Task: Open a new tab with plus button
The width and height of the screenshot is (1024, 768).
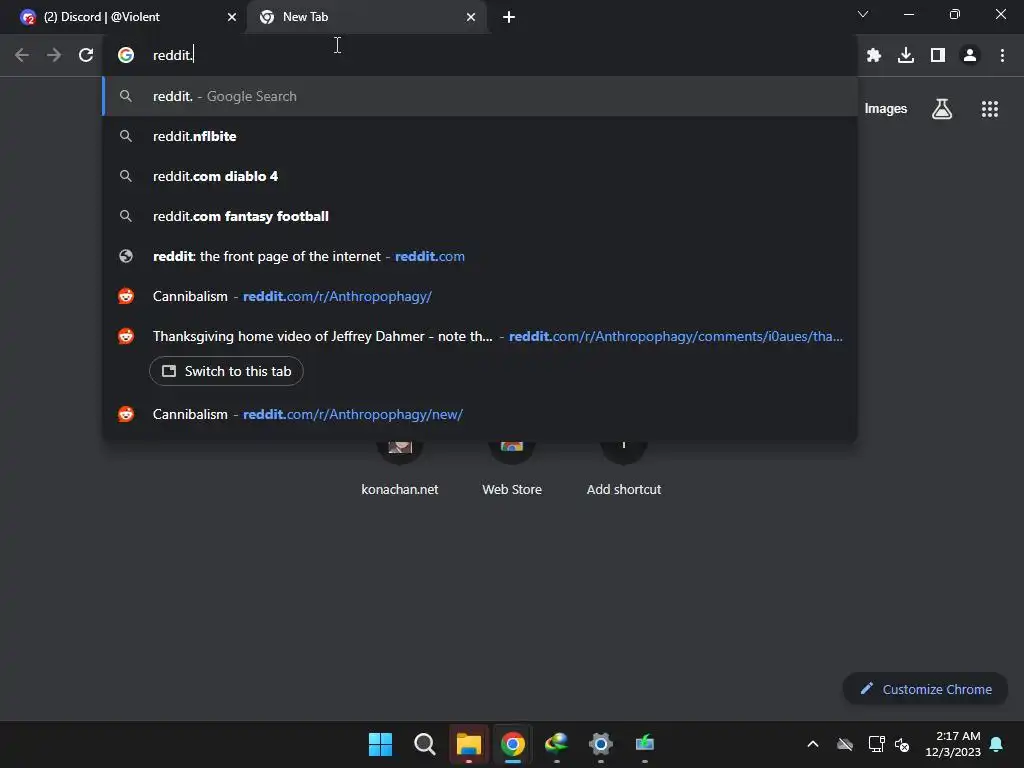Action: pos(509,17)
